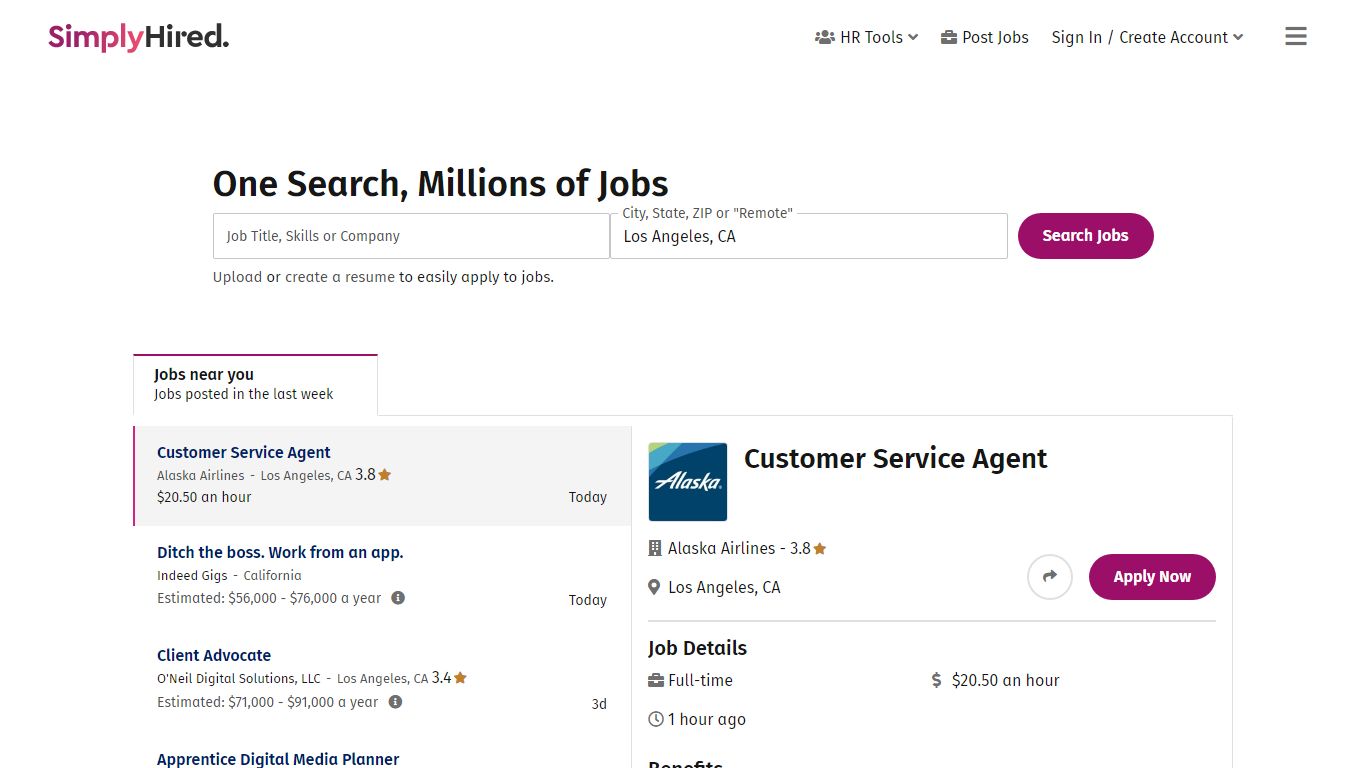
Task: Select the Jobs near you tab
Action: pyautogui.click(x=255, y=384)
